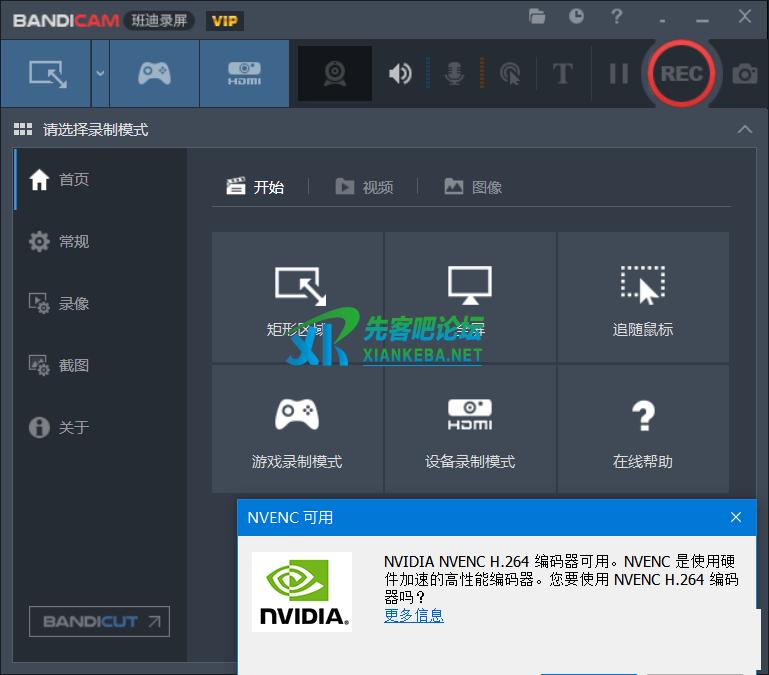Click the 更多信息 link
Image resolution: width=769 pixels, height=675 pixels.
click(413, 616)
